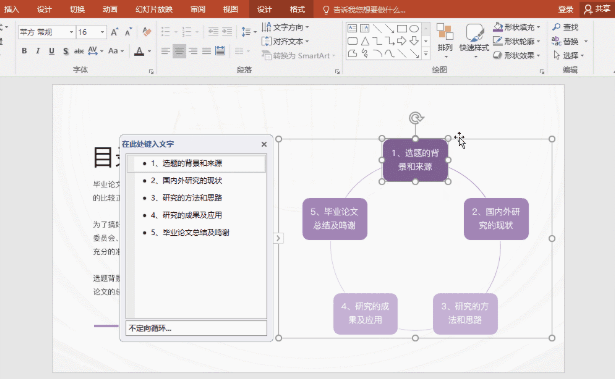Viewport: 615px width, 379px height.
Task: Align text left
Action: tap(166, 51)
